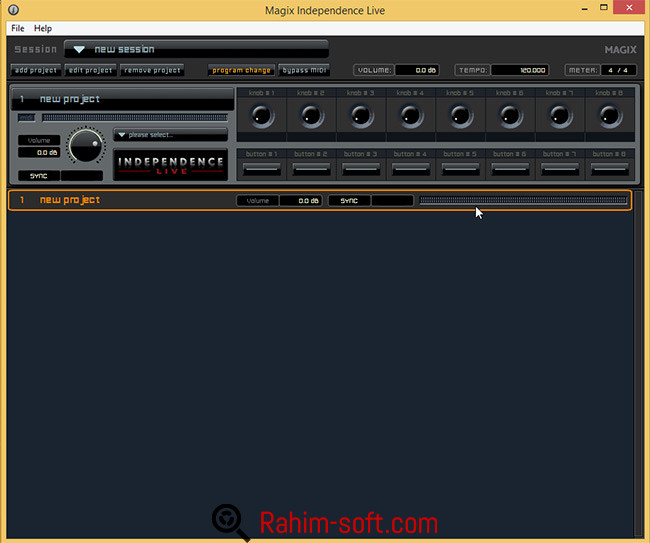
Task: Click the project volume 0.0 dB value box
Action: 39,153
